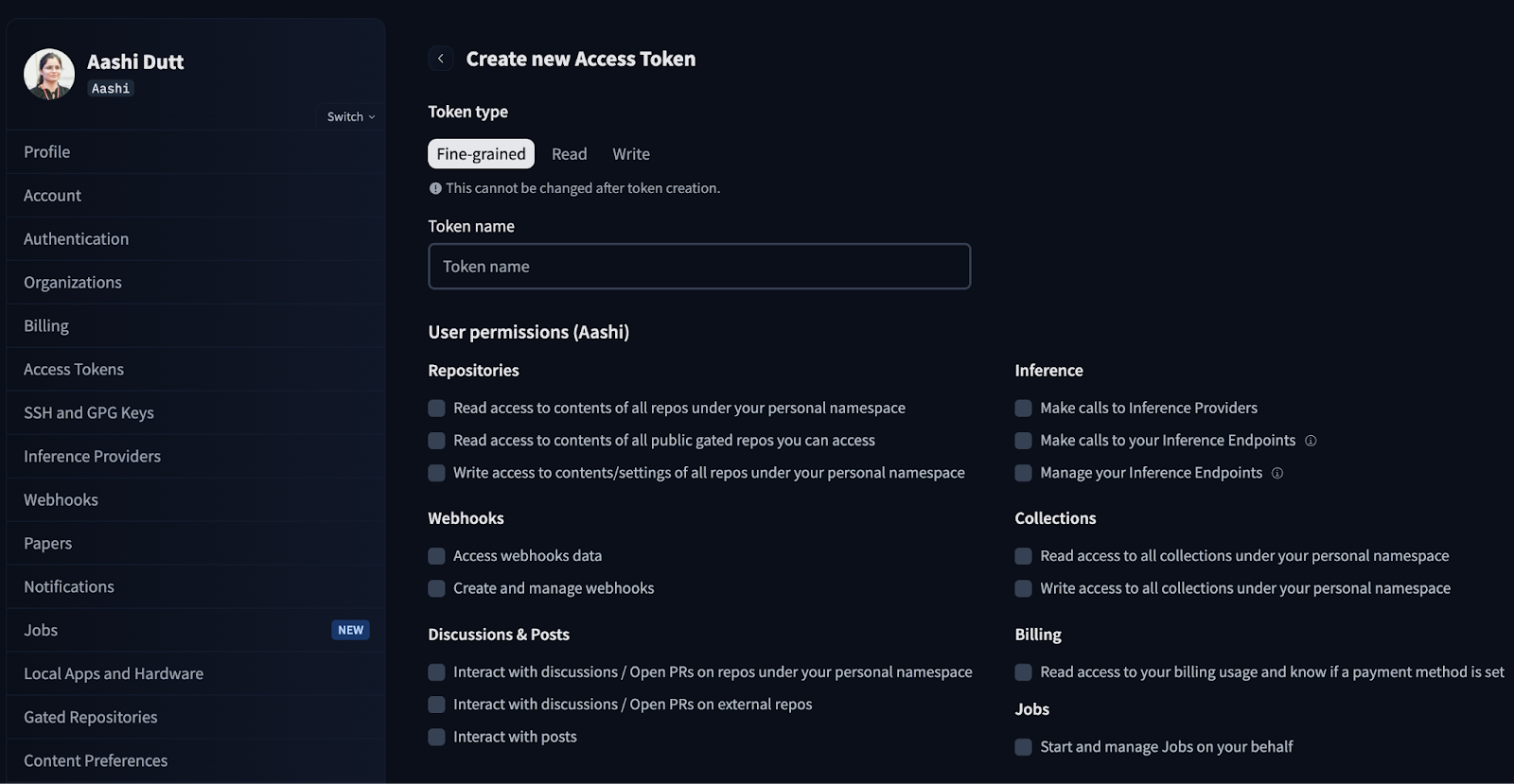Navigate to SSH and GPG Keys

coord(86,412)
